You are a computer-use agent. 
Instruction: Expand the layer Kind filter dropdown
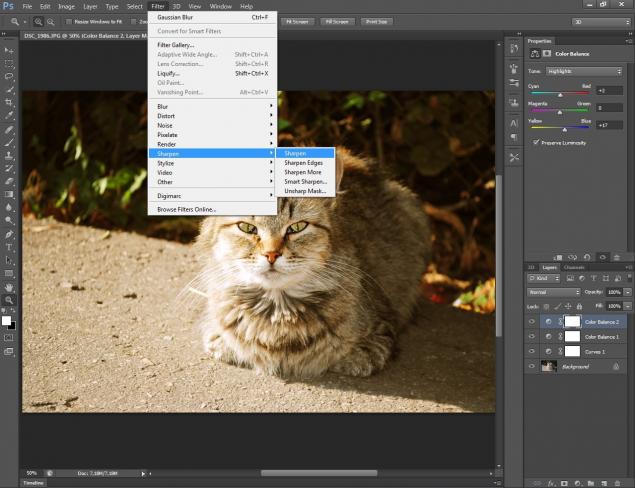pos(546,279)
